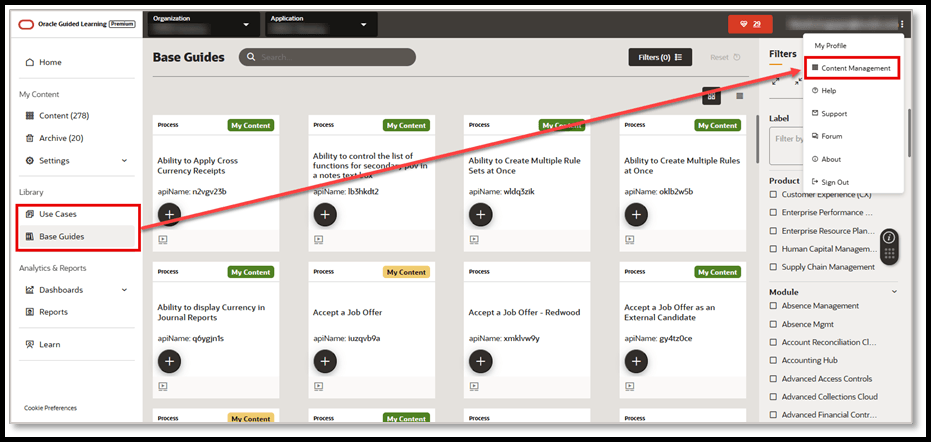Check Customer Experience (CX) product filter
The image size is (931, 442).
click(x=773, y=194)
